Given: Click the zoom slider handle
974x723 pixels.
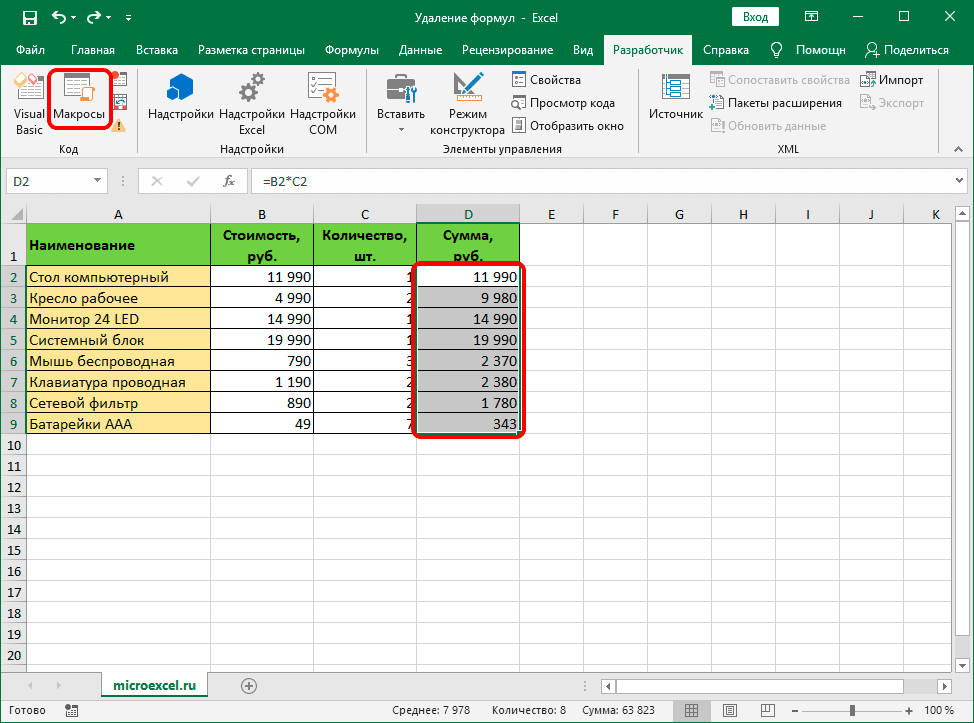Looking at the screenshot, I should click(x=853, y=710).
